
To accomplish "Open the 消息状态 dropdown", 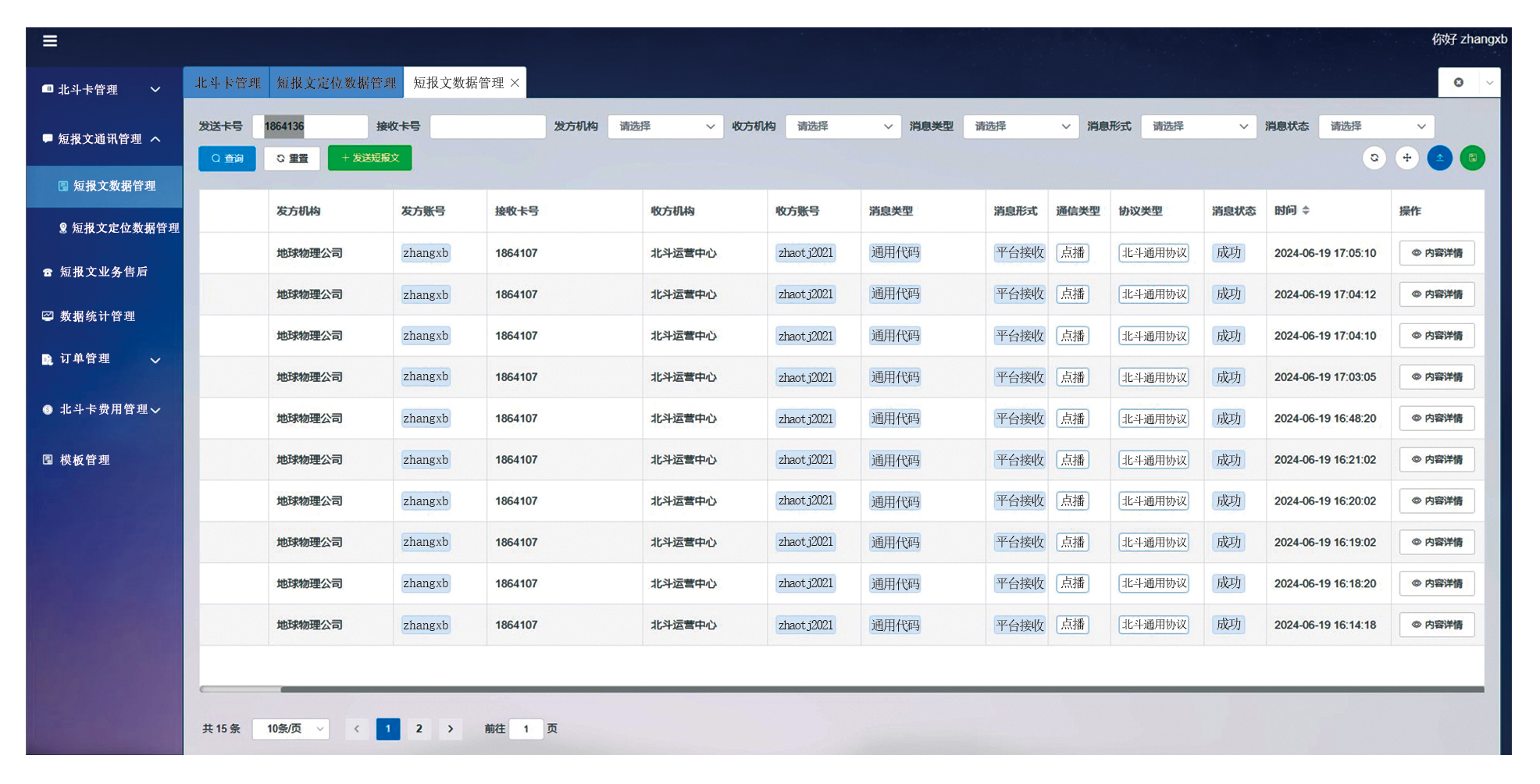I will pyautogui.click(x=1376, y=127).
